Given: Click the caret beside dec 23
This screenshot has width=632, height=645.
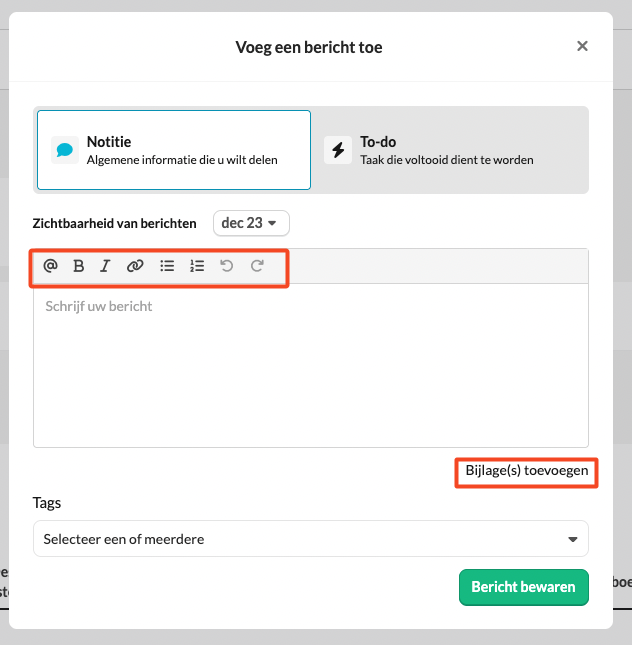Looking at the screenshot, I should coord(272,224).
